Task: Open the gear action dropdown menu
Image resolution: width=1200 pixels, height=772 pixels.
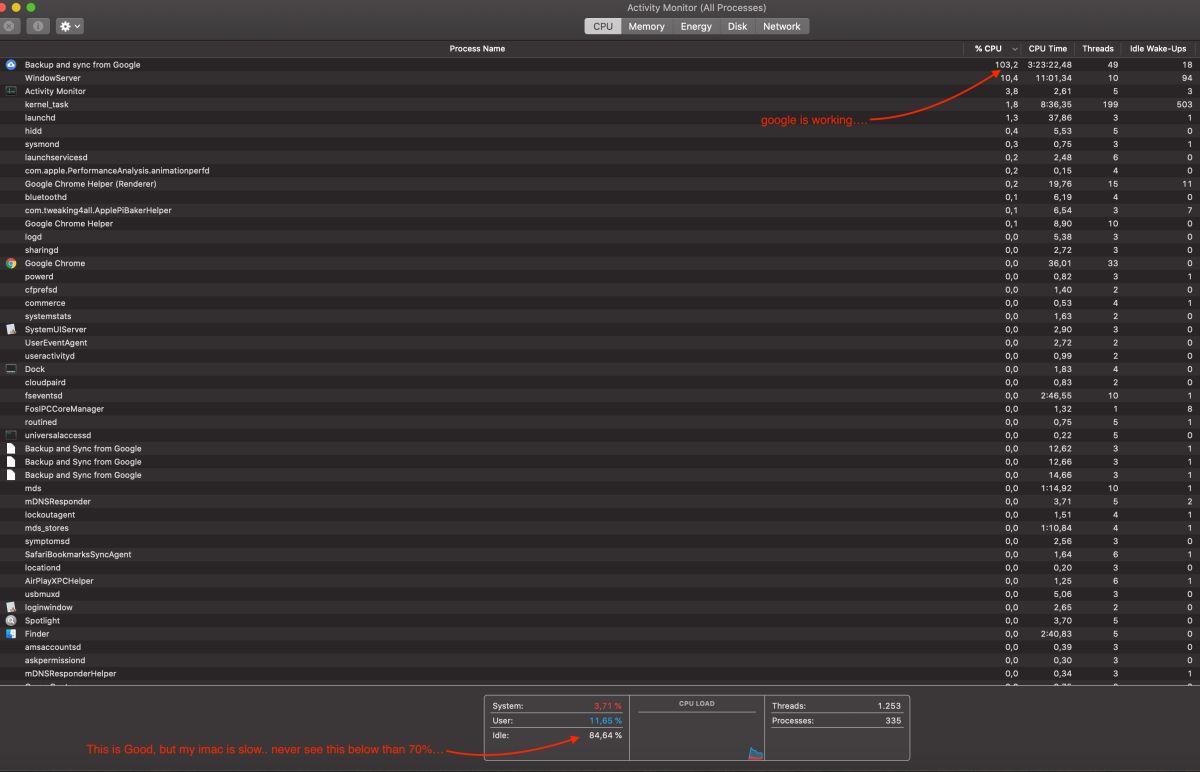Action: tap(70, 27)
